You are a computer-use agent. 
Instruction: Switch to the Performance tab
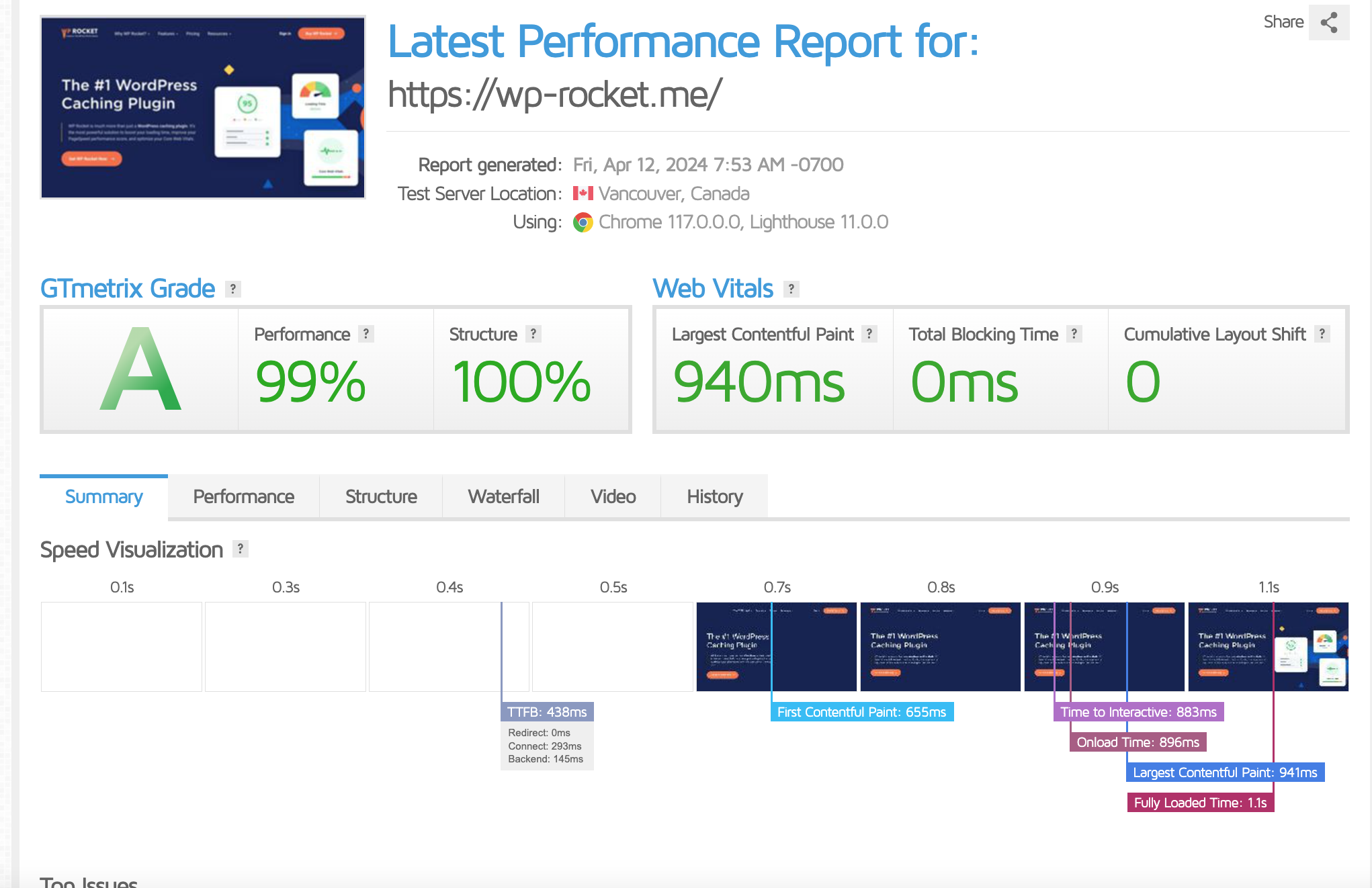tap(243, 497)
